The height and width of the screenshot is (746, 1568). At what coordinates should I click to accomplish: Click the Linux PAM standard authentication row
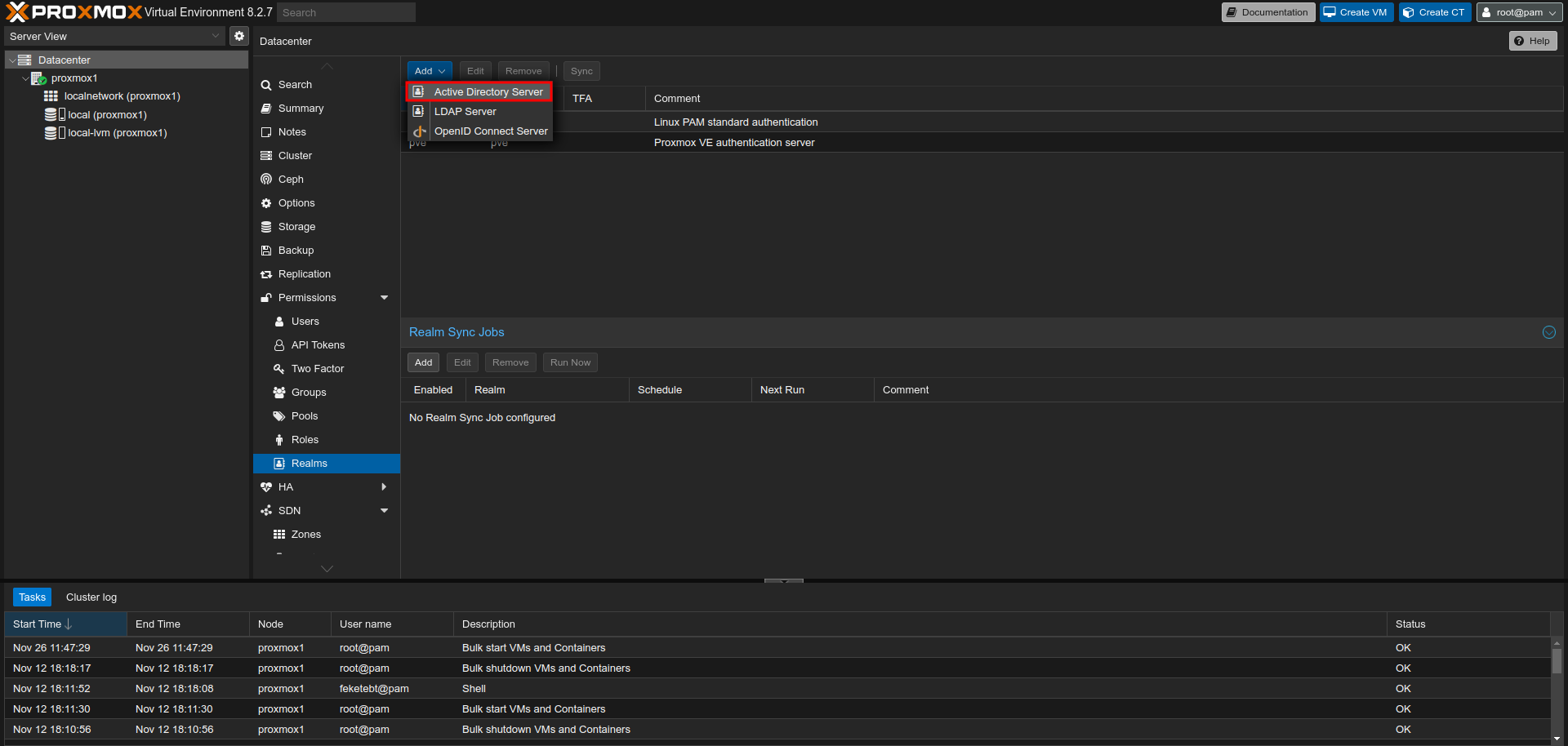tap(982, 122)
